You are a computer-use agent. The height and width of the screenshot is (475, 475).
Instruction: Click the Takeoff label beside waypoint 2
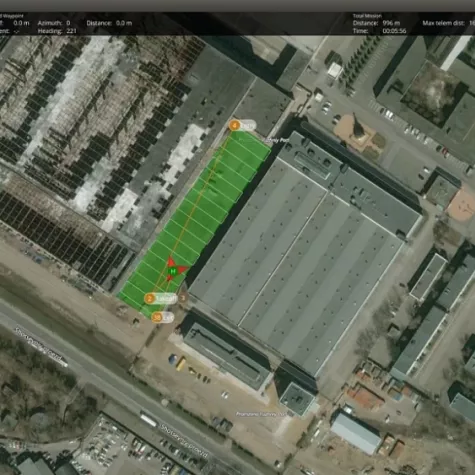166,299
